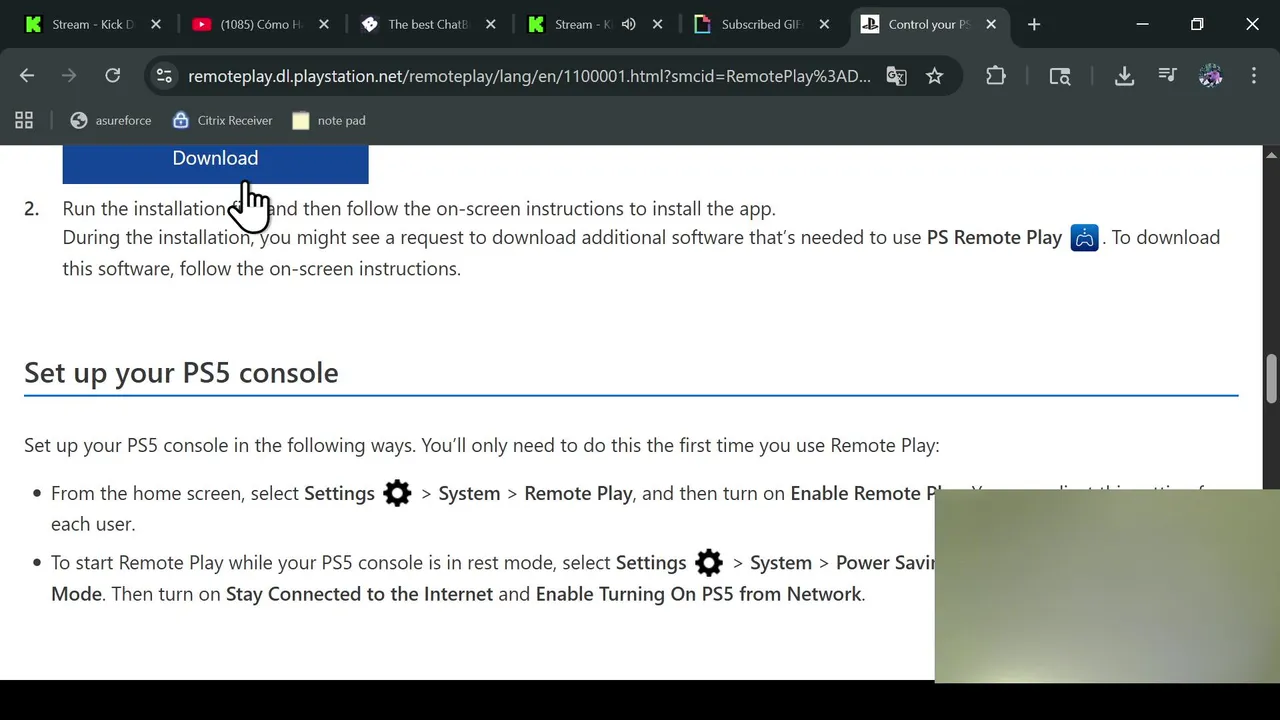Open the Chrome profile avatar
1280x720 pixels.
coord(1210,76)
